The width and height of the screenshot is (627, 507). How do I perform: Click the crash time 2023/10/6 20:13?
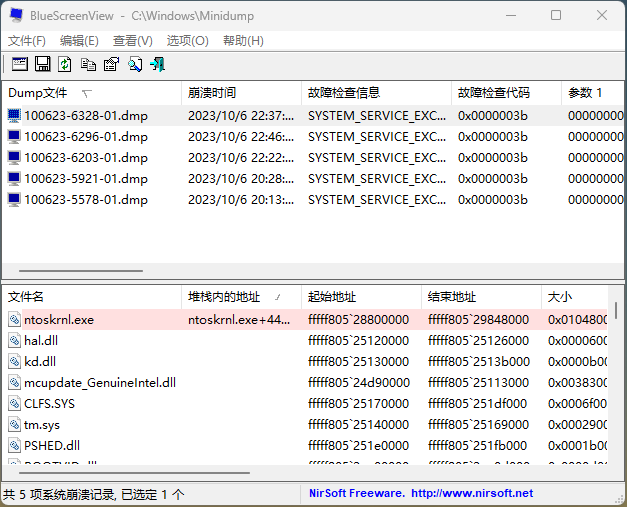tap(241, 200)
